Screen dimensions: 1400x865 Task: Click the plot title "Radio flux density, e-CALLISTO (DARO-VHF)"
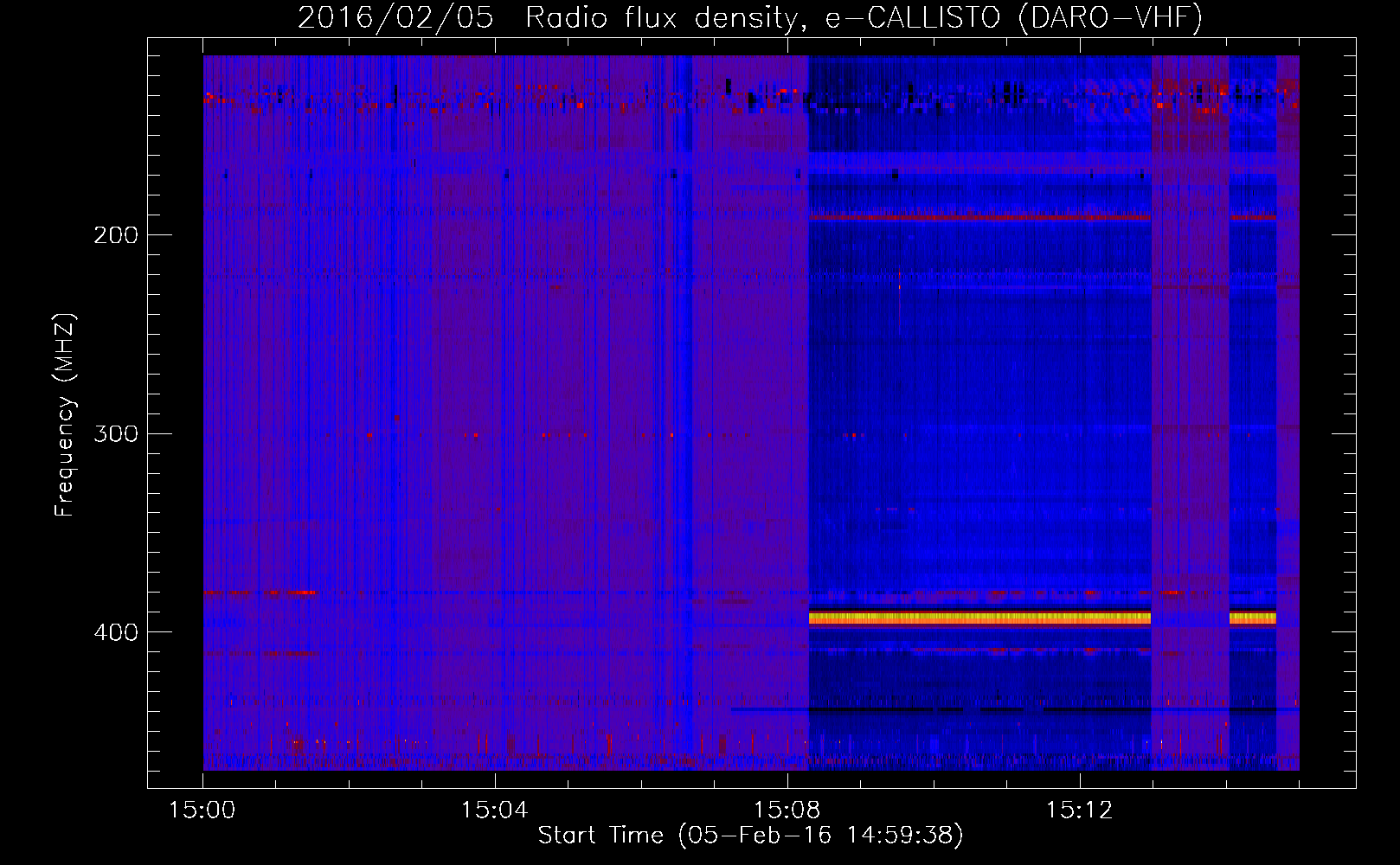pyautogui.click(x=864, y=17)
